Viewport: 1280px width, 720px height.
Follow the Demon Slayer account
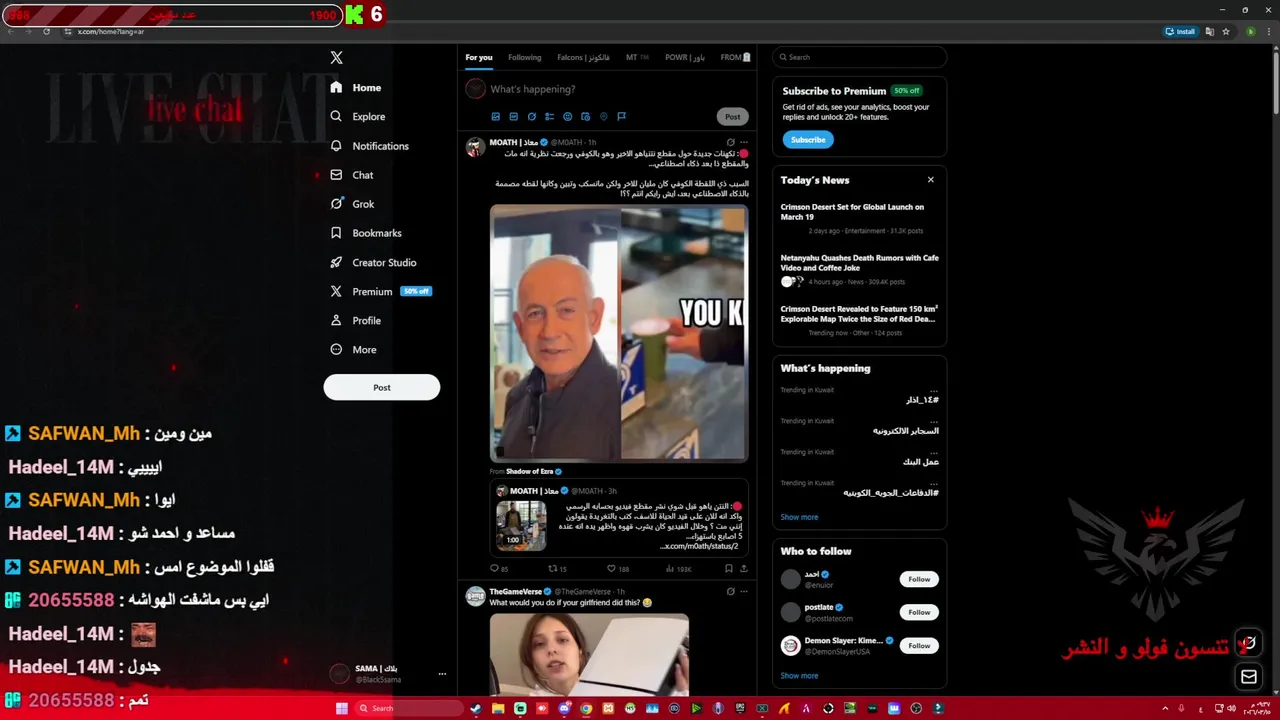[x=919, y=646]
